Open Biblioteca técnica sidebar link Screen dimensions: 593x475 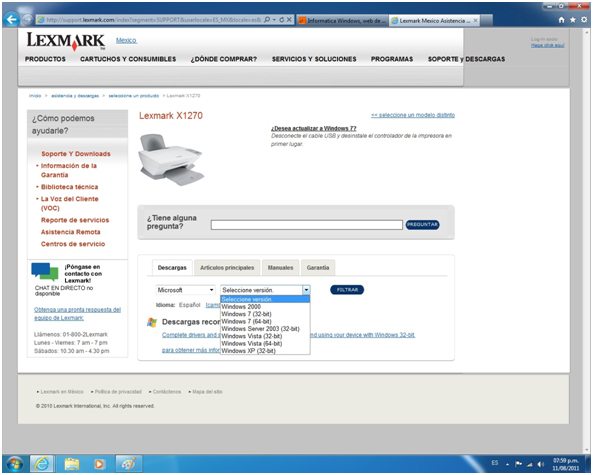click(x=69, y=187)
